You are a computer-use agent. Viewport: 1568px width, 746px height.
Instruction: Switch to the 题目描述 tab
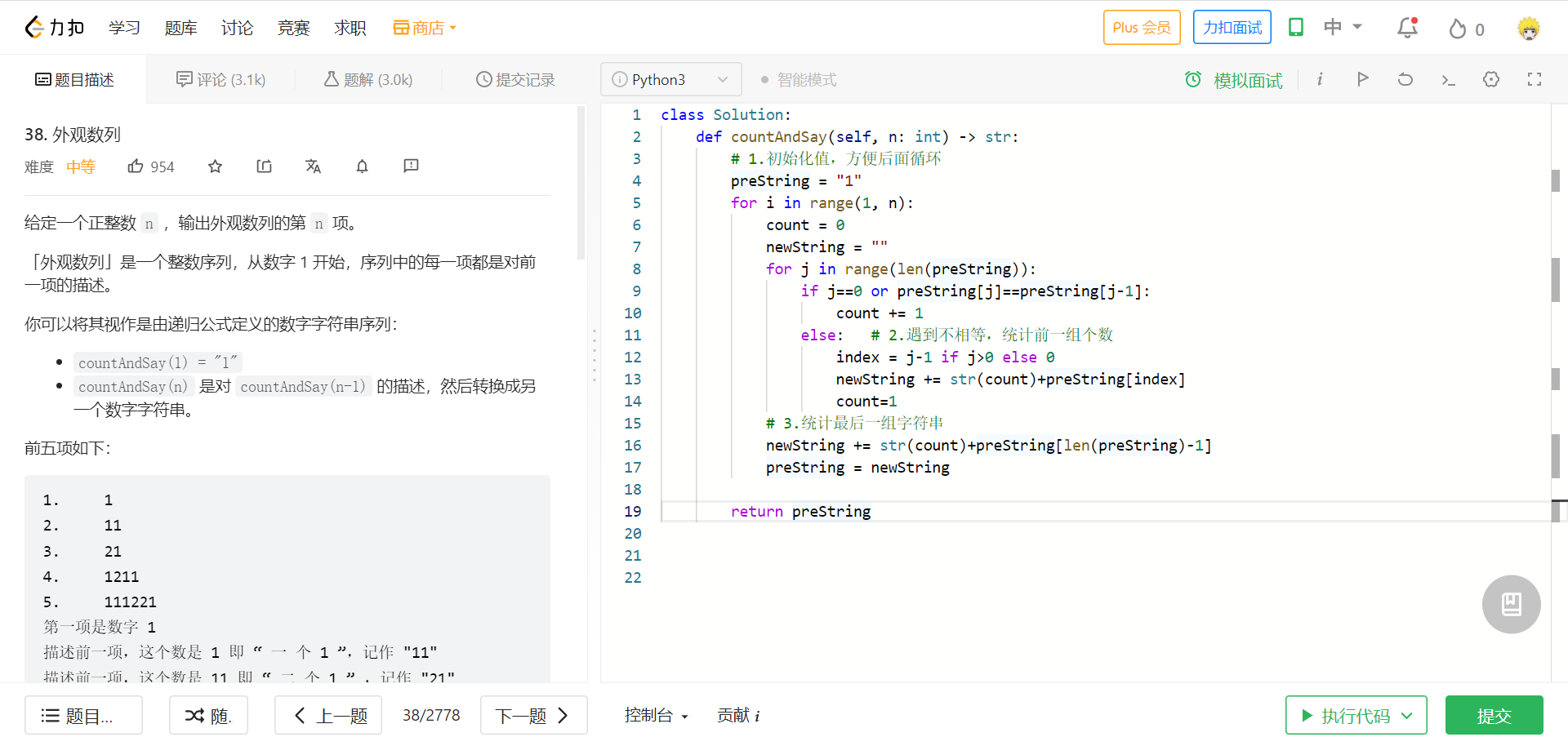pos(73,79)
